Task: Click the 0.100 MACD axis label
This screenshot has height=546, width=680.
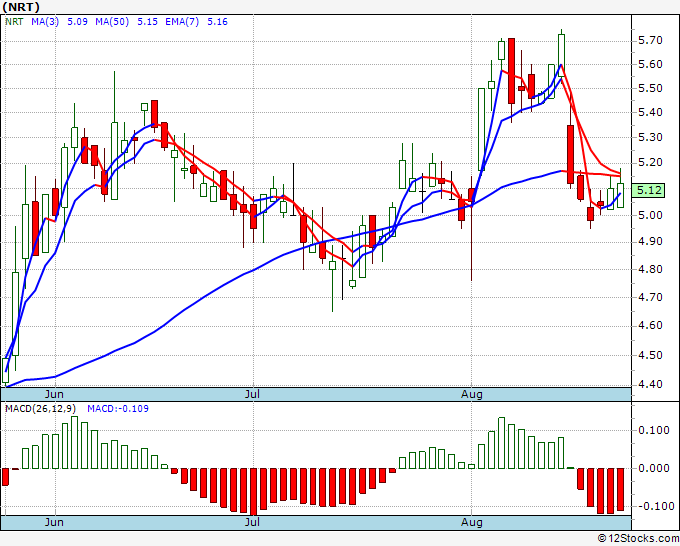Action: [654, 430]
